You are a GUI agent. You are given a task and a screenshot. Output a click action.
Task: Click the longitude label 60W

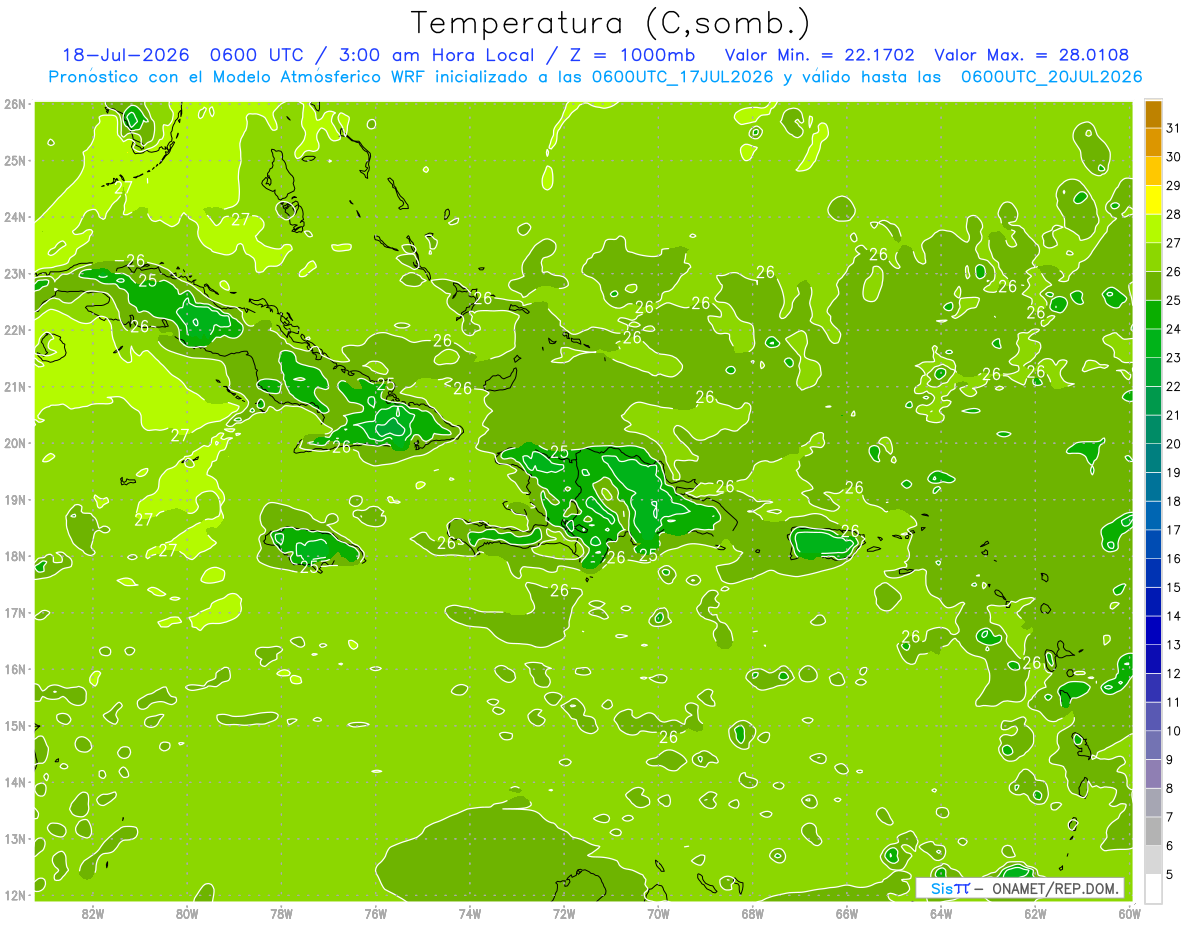1129,913
